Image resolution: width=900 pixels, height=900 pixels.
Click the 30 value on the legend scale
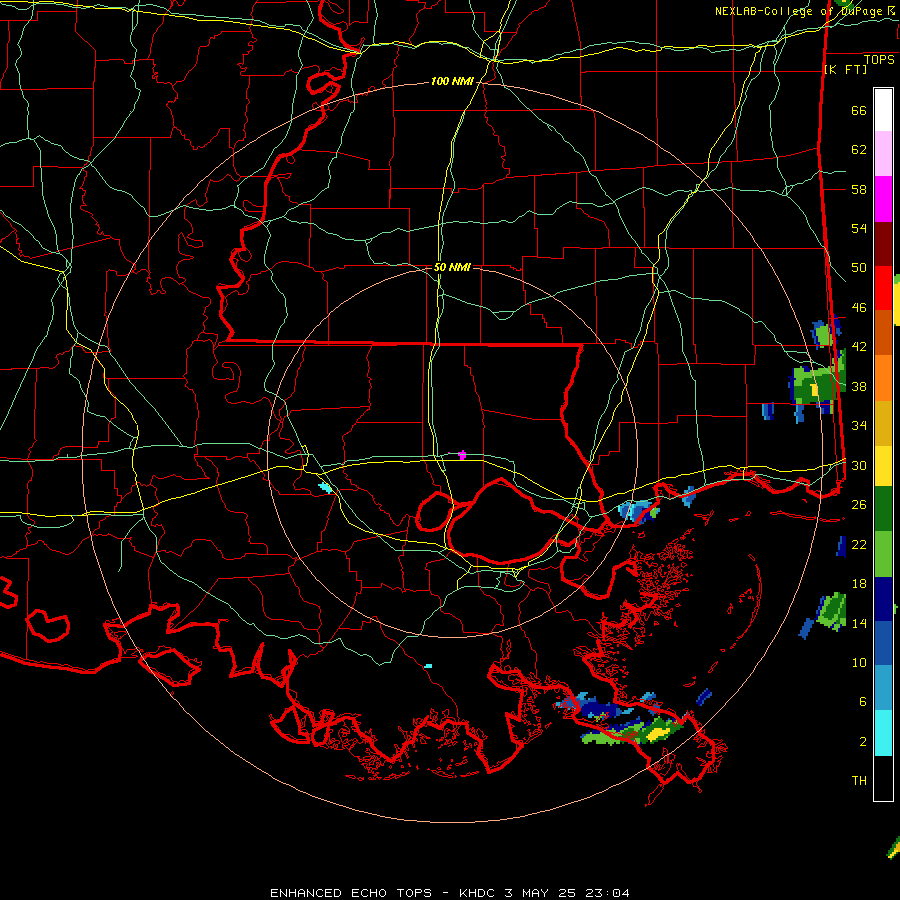coord(859,465)
